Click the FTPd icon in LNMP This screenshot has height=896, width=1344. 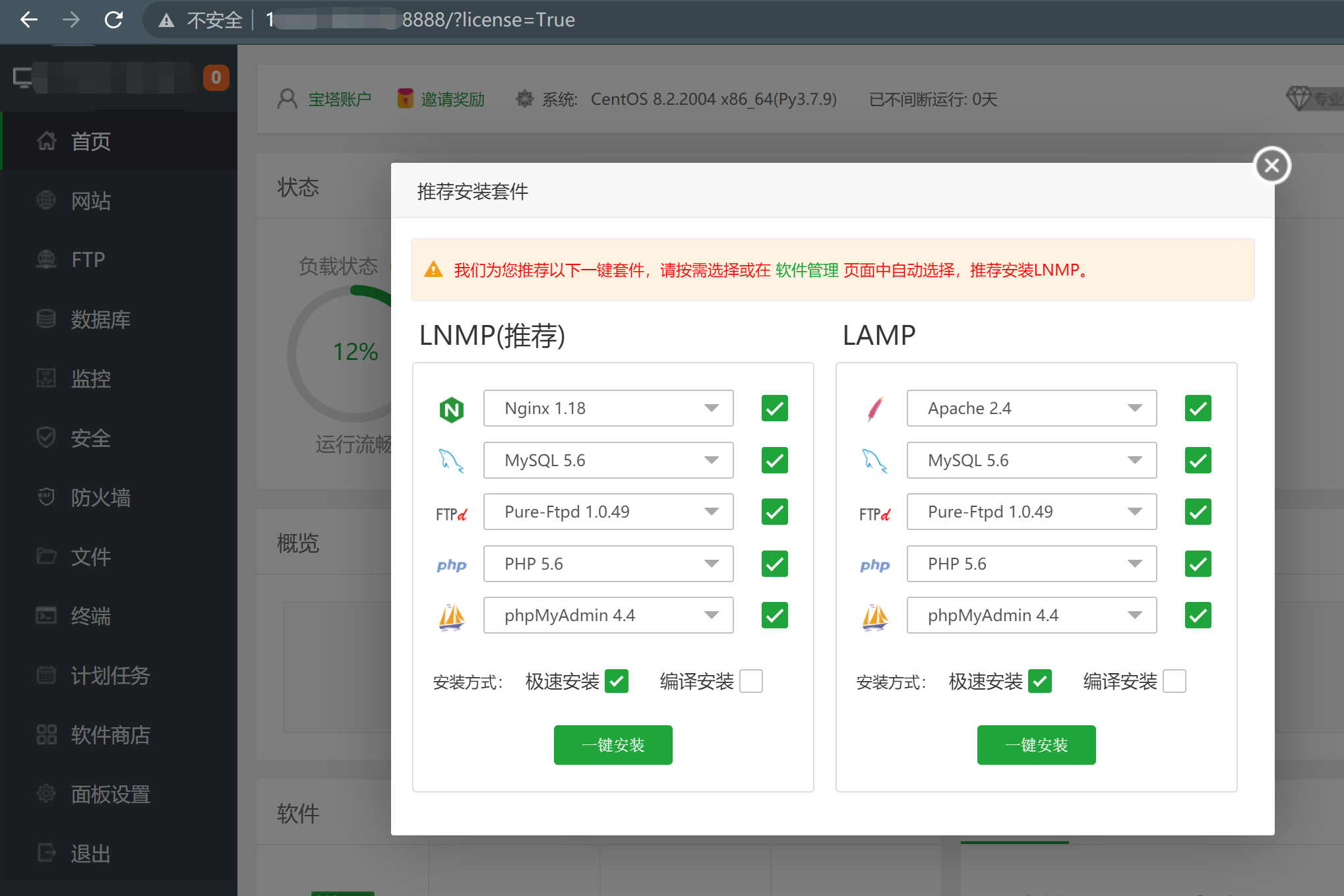[452, 514]
